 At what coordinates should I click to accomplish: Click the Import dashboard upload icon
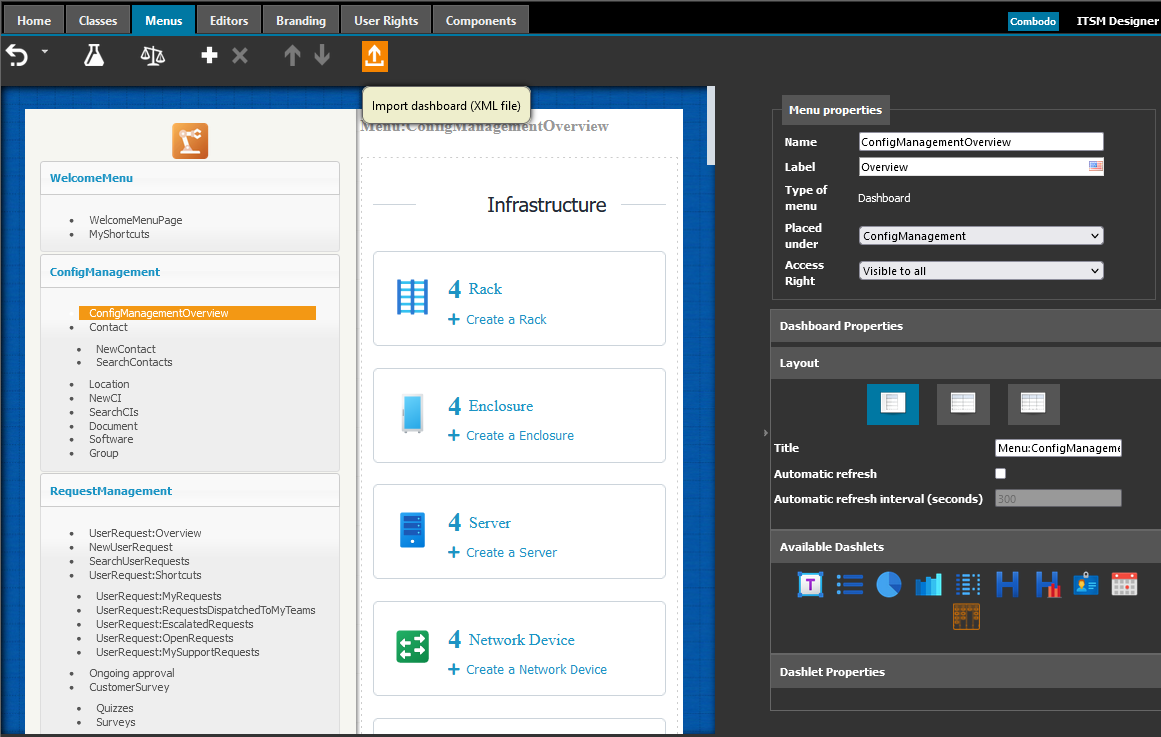374,56
